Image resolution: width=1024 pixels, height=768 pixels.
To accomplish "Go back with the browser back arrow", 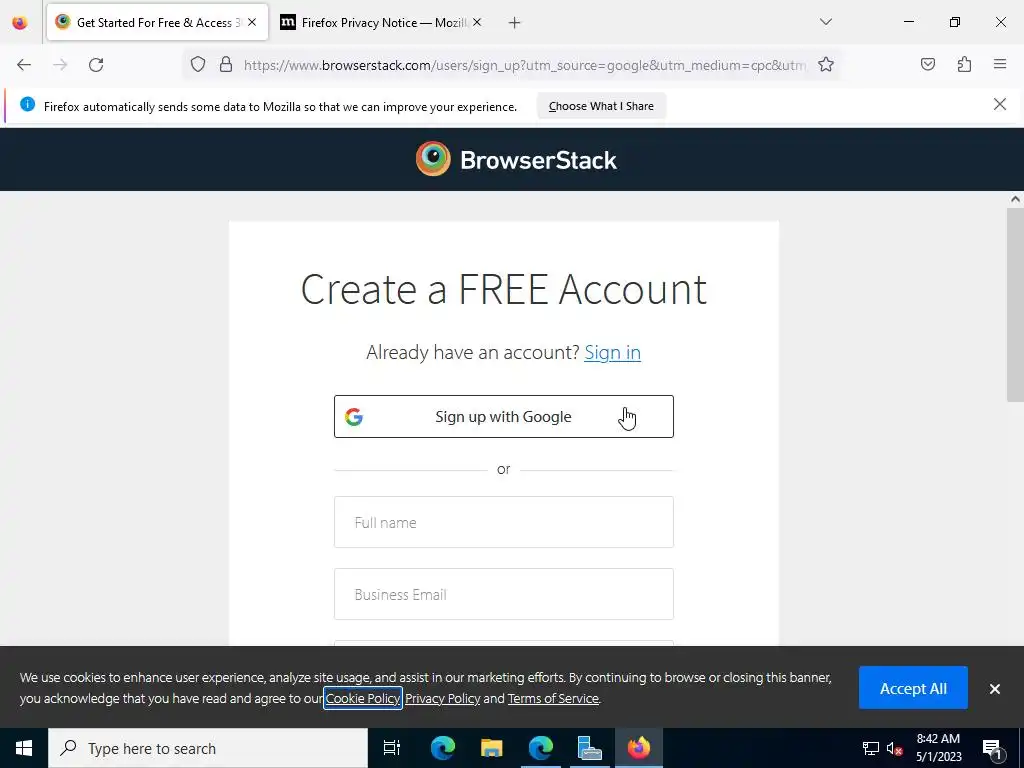I will 24,65.
